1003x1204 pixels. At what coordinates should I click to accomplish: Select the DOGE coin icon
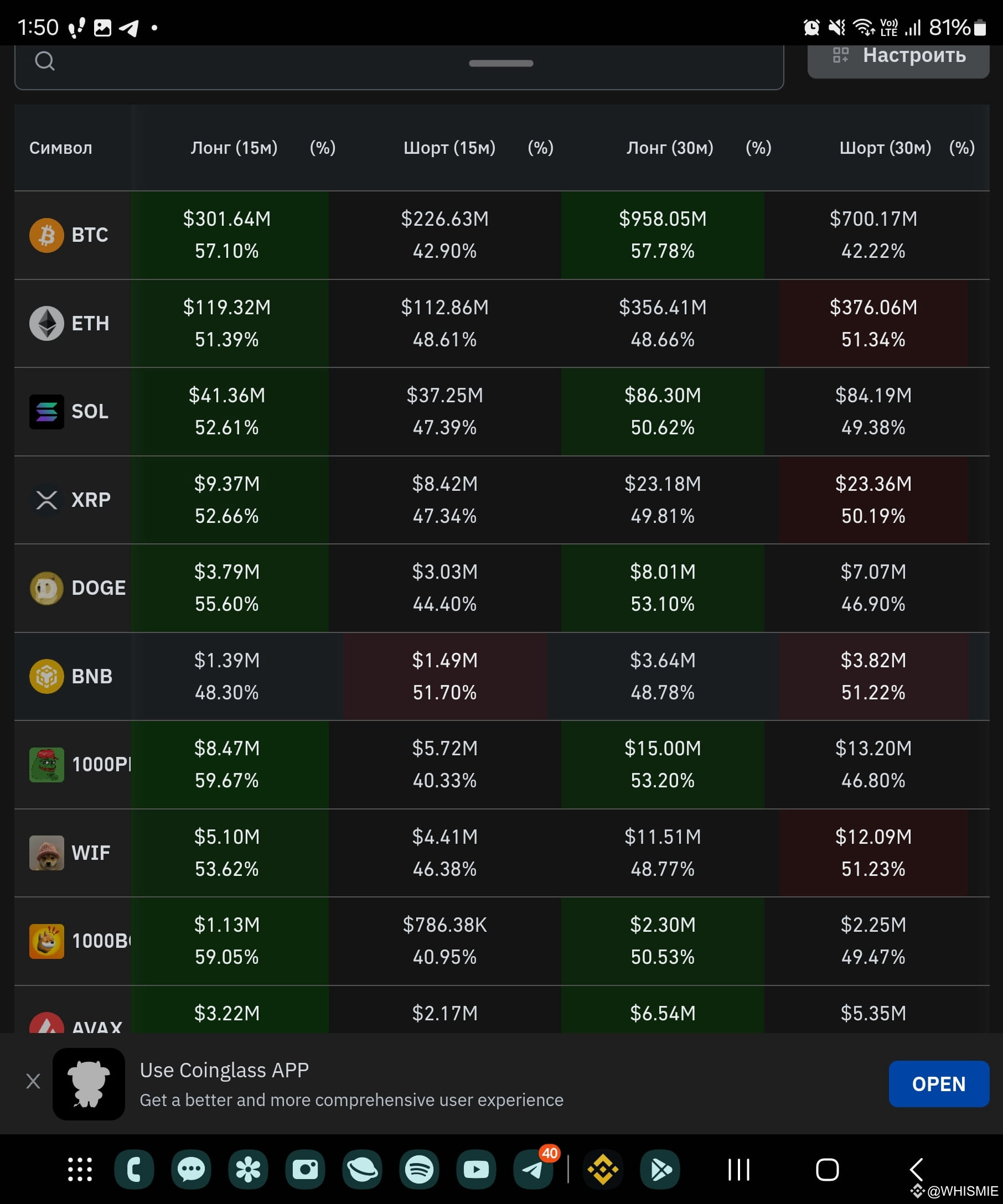(x=46, y=588)
